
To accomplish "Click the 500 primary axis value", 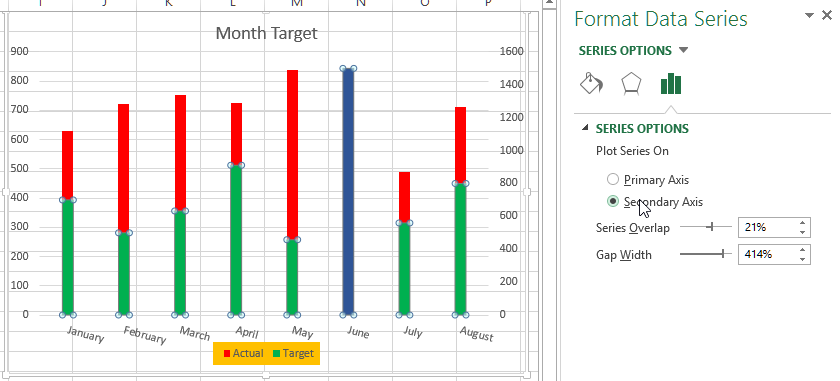I will tap(19, 168).
